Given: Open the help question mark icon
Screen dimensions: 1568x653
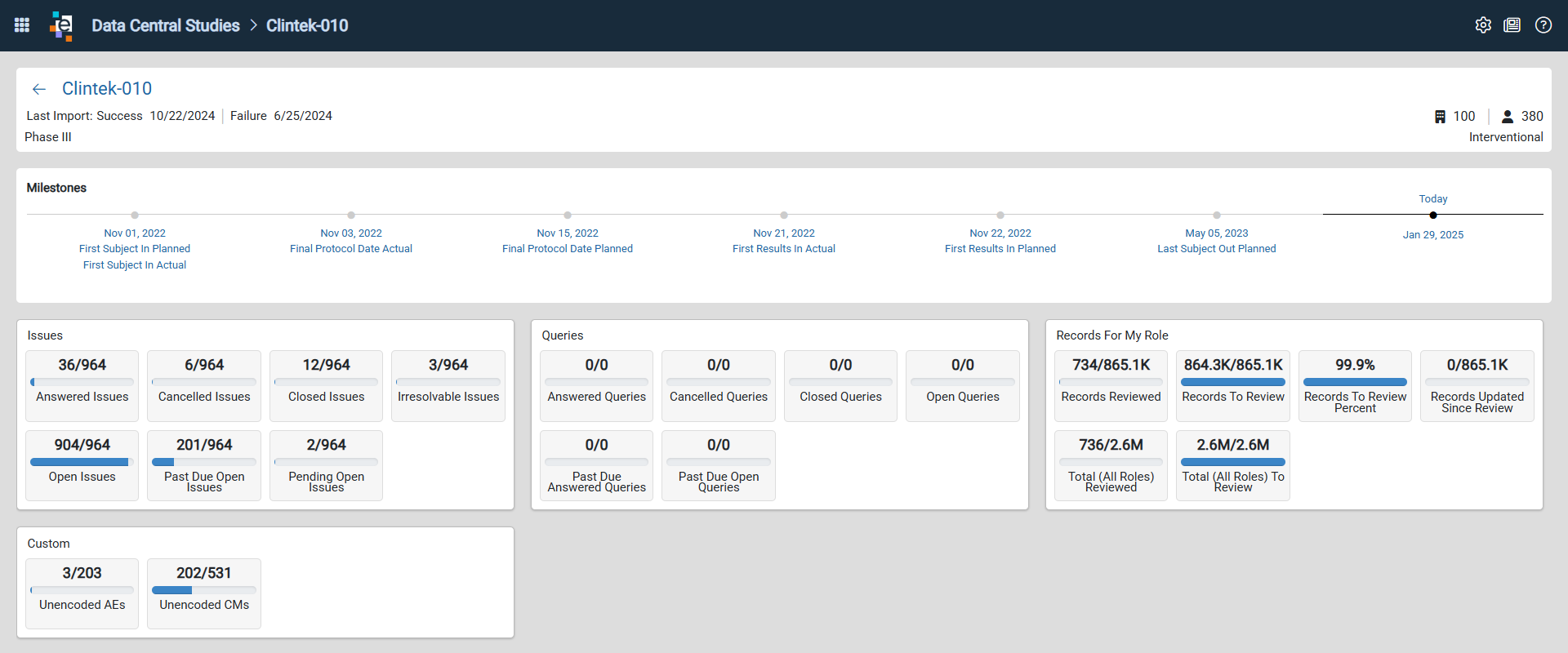Looking at the screenshot, I should click(x=1543, y=25).
